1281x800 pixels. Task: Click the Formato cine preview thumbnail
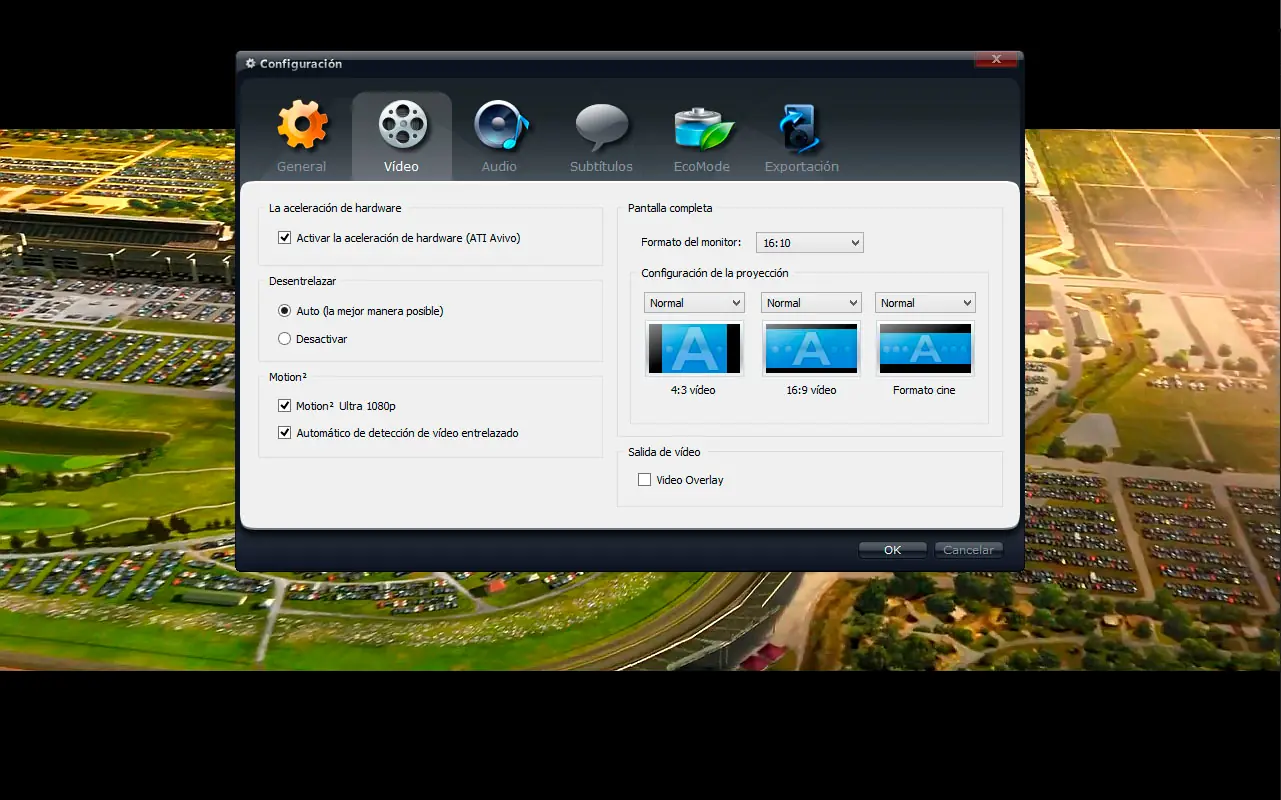[x=925, y=348]
